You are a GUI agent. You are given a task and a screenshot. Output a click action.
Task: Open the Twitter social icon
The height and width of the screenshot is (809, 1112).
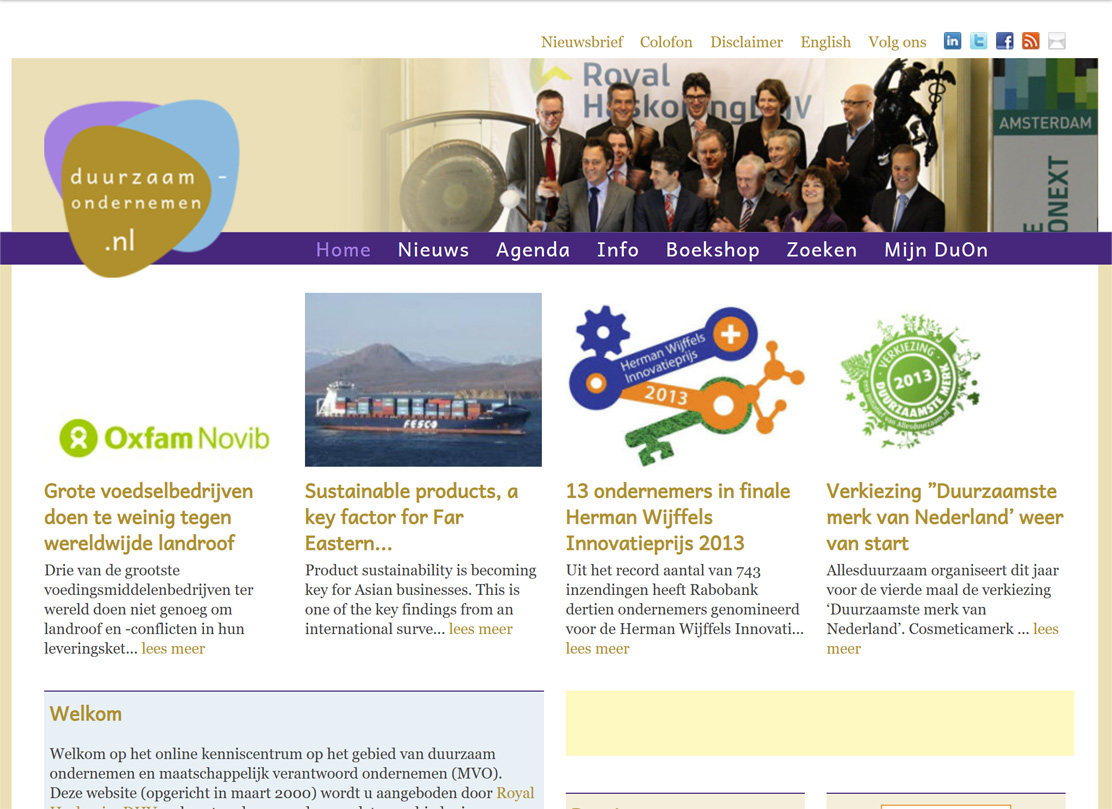coord(978,41)
